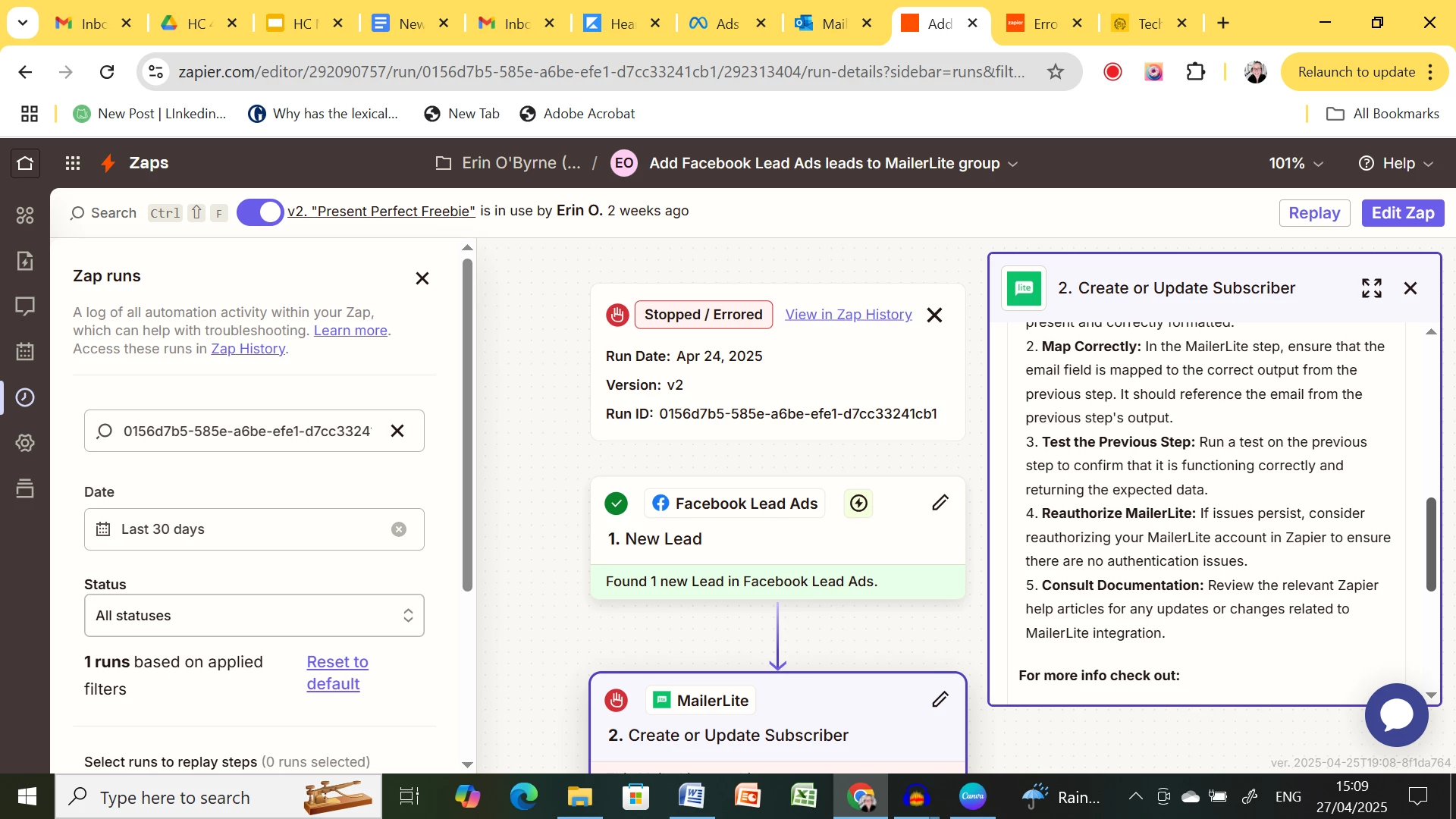Open the Last 30 days date picker
Screen dimensions: 1456x819
coord(254,529)
